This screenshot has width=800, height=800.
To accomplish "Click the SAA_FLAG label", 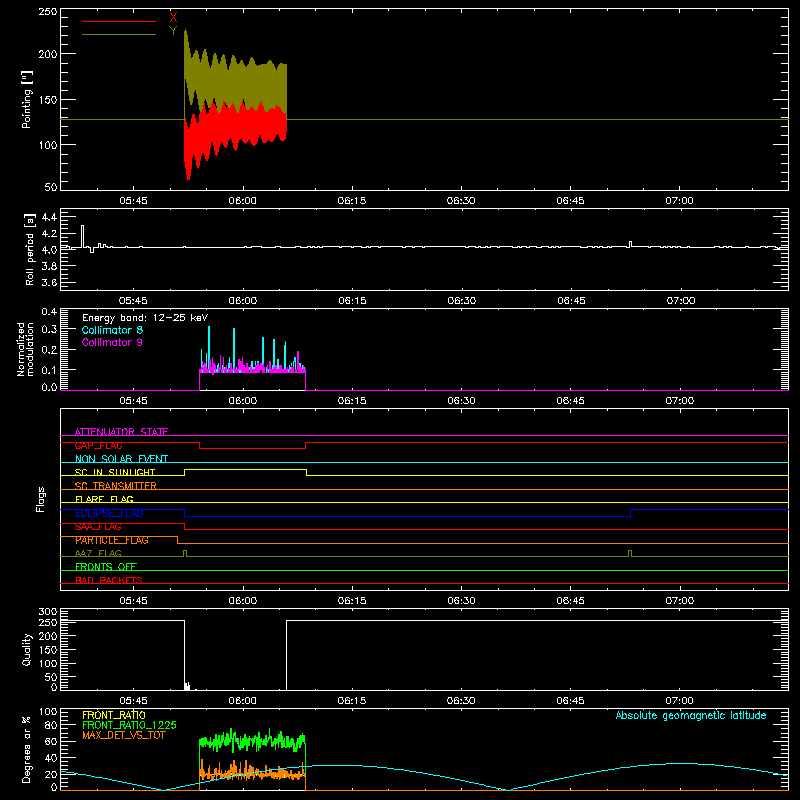I will [98, 526].
